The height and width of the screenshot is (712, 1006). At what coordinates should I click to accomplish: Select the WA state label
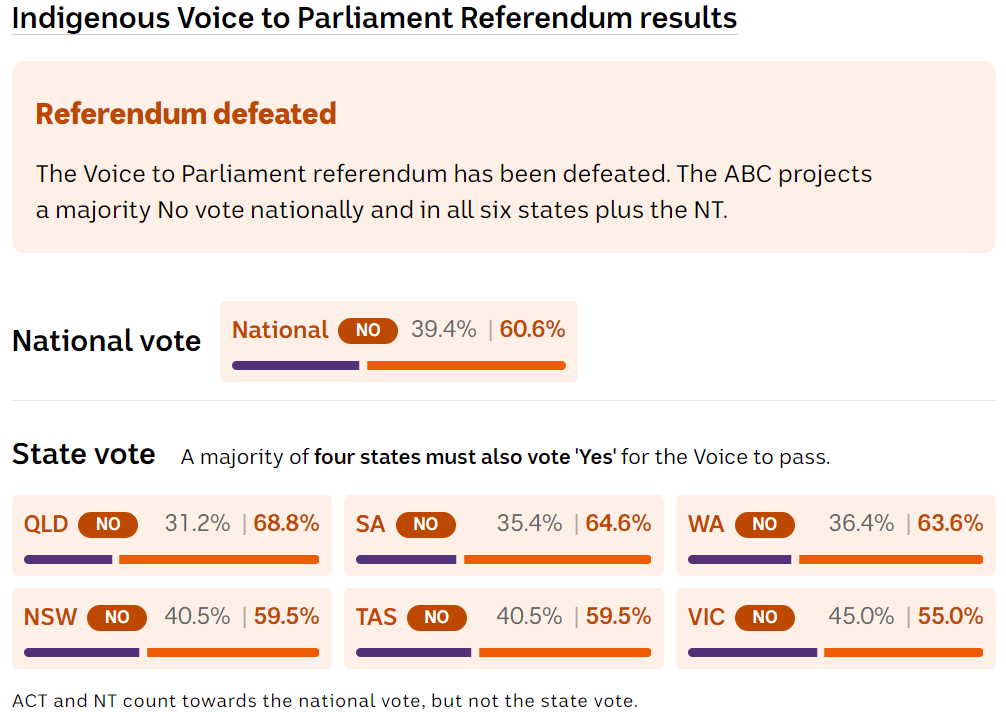[706, 524]
